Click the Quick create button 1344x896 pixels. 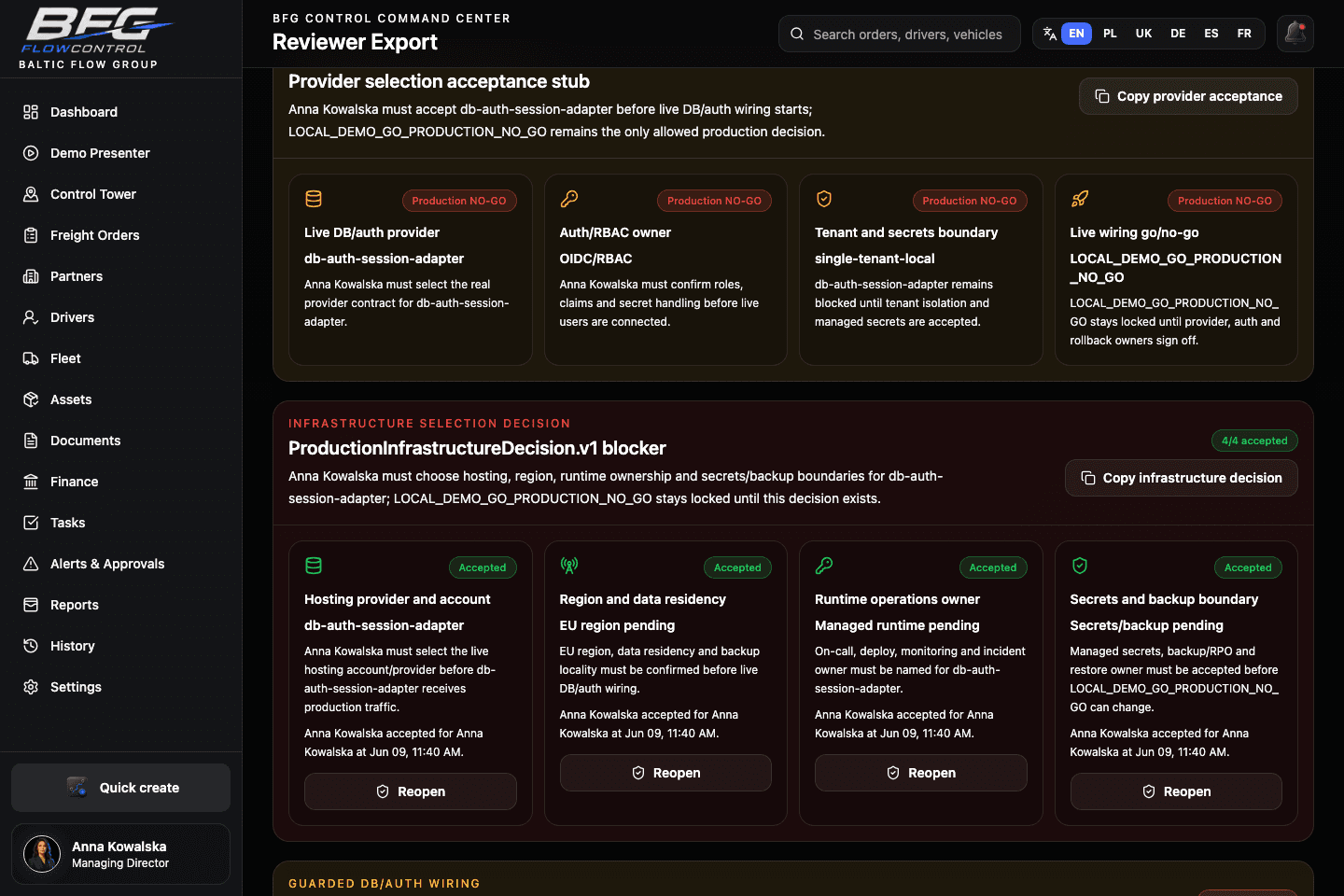coord(120,788)
